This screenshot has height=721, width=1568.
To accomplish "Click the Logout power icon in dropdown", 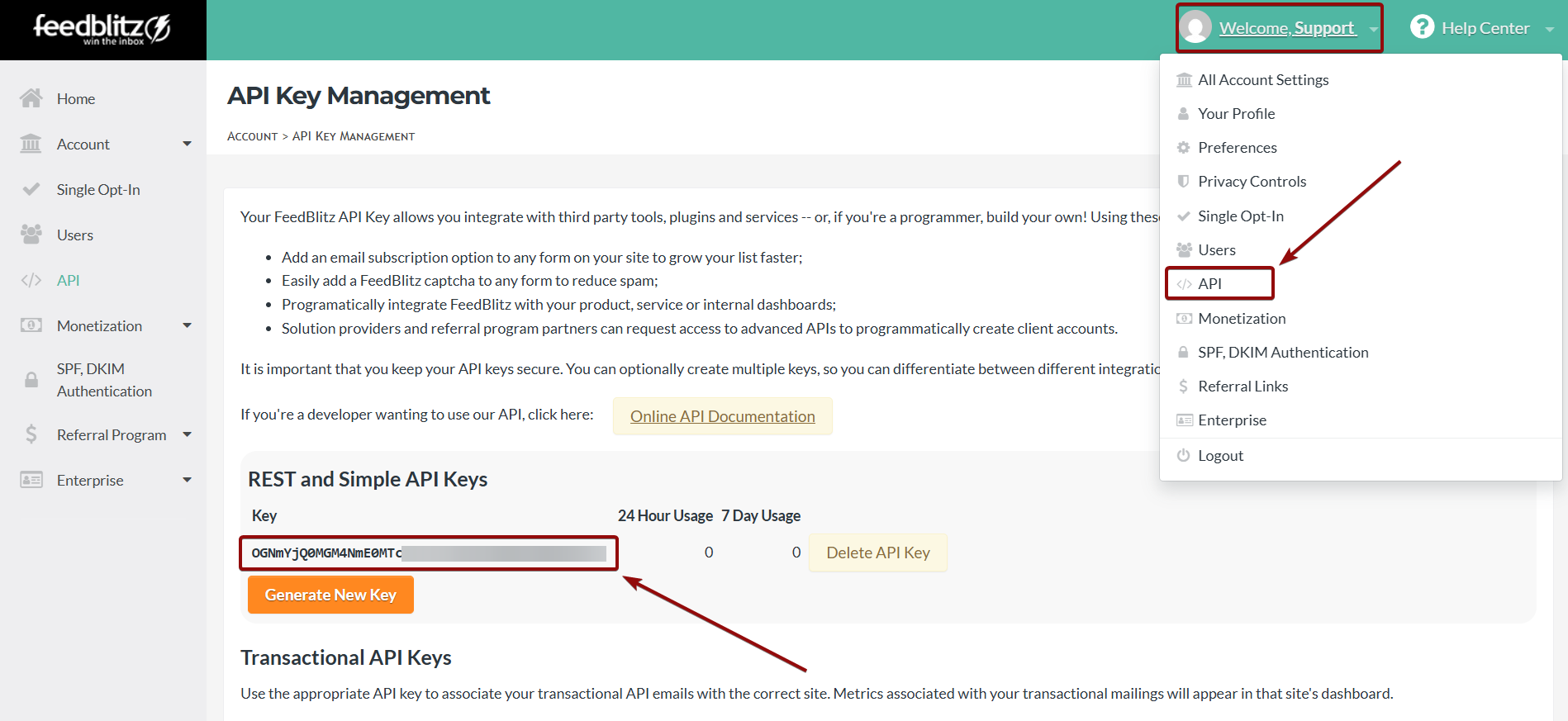I will coord(1183,455).
